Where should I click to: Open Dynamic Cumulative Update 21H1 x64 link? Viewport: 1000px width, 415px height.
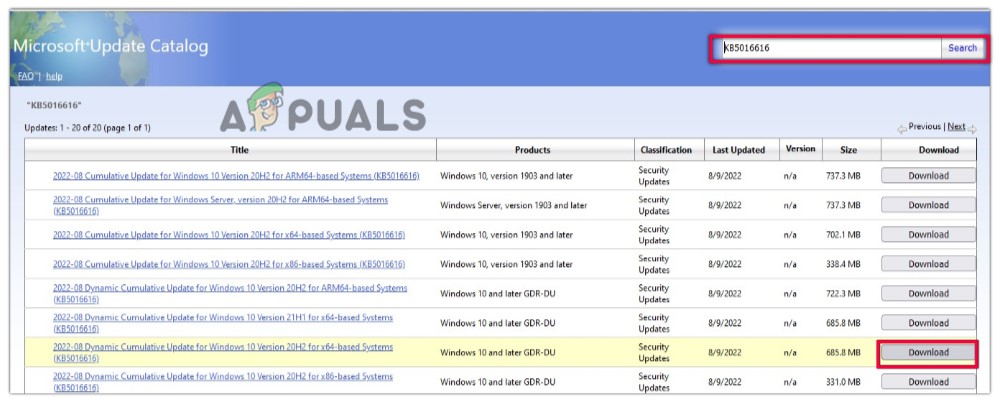(x=223, y=323)
